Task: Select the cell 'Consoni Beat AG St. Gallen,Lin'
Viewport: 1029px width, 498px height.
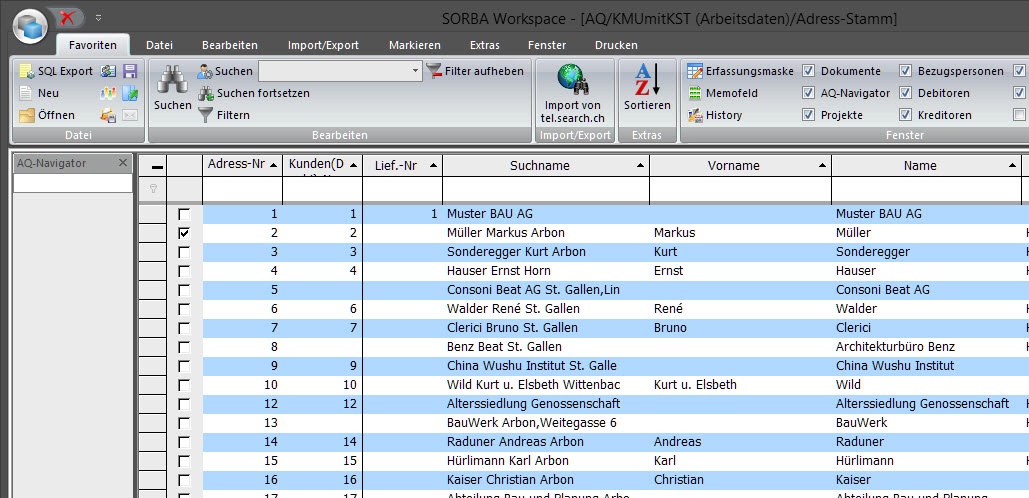Action: click(546, 290)
